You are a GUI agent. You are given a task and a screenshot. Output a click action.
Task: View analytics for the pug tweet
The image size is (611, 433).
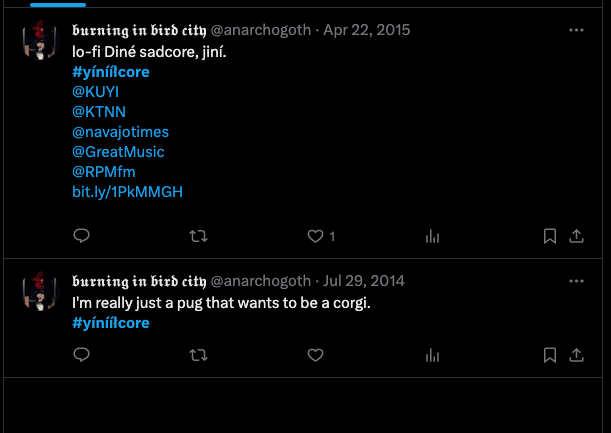coord(432,354)
